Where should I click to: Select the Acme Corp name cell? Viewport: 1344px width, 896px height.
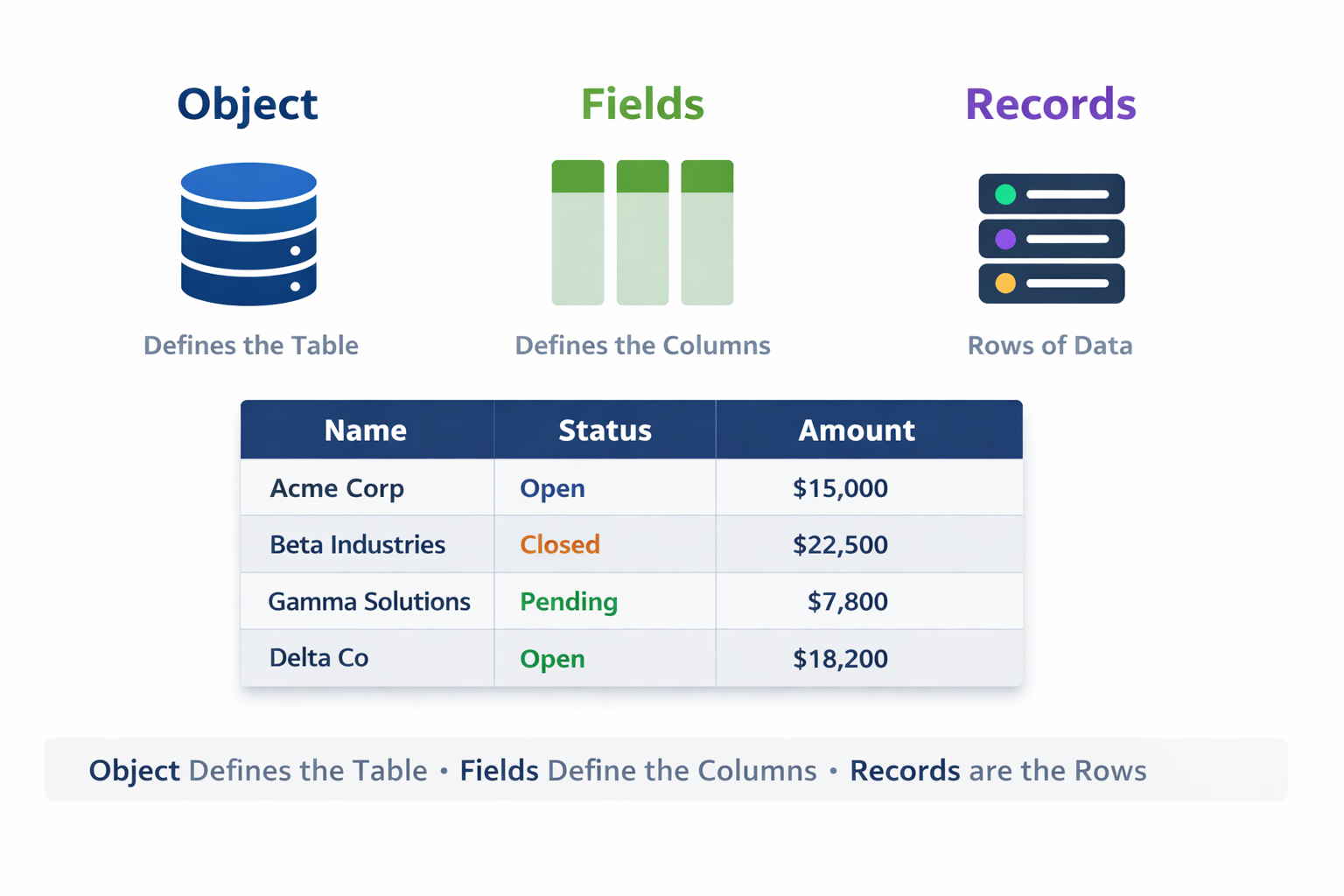coord(337,488)
